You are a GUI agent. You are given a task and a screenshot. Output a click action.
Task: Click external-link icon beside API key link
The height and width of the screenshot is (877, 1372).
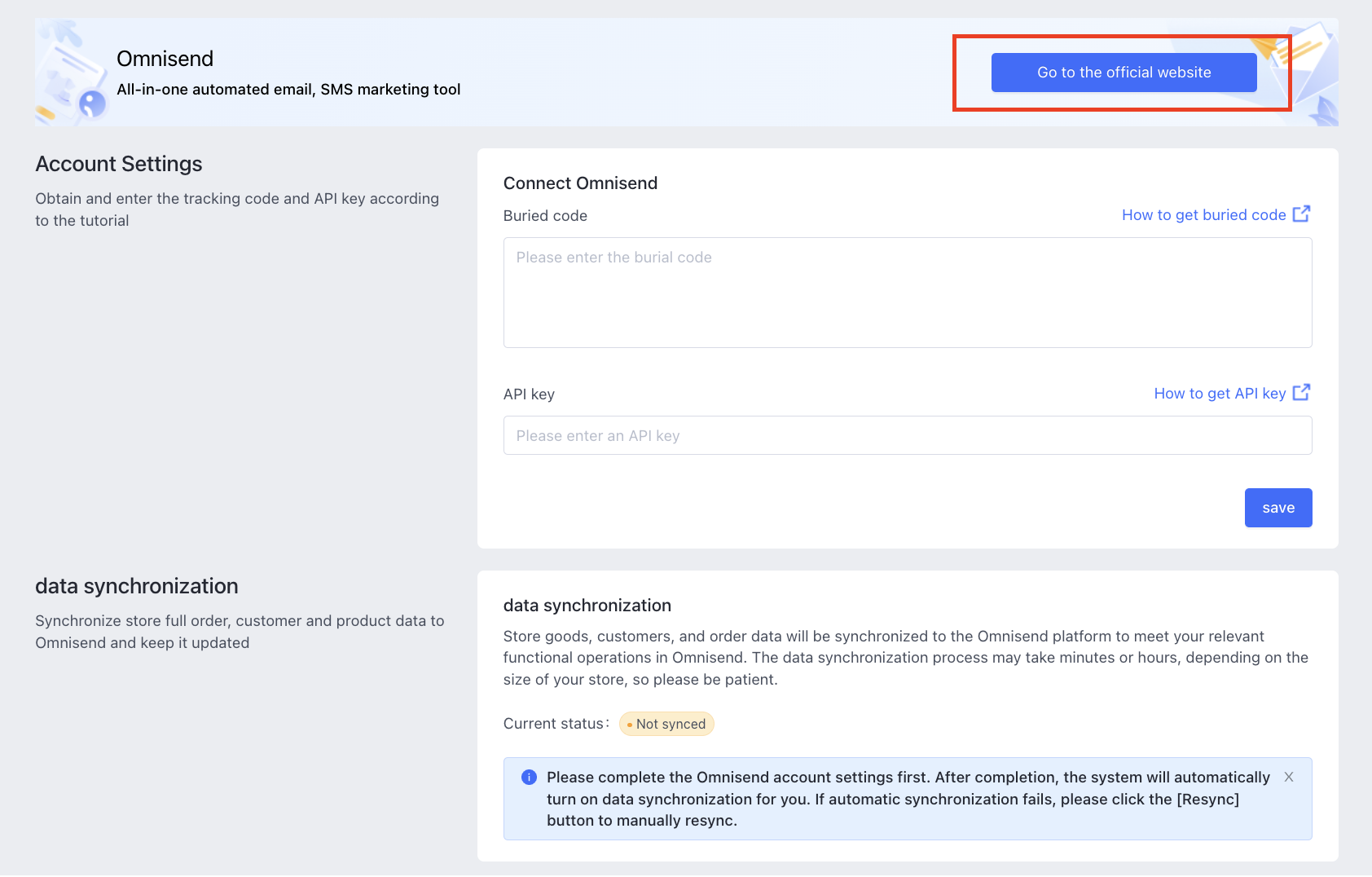(x=1301, y=392)
